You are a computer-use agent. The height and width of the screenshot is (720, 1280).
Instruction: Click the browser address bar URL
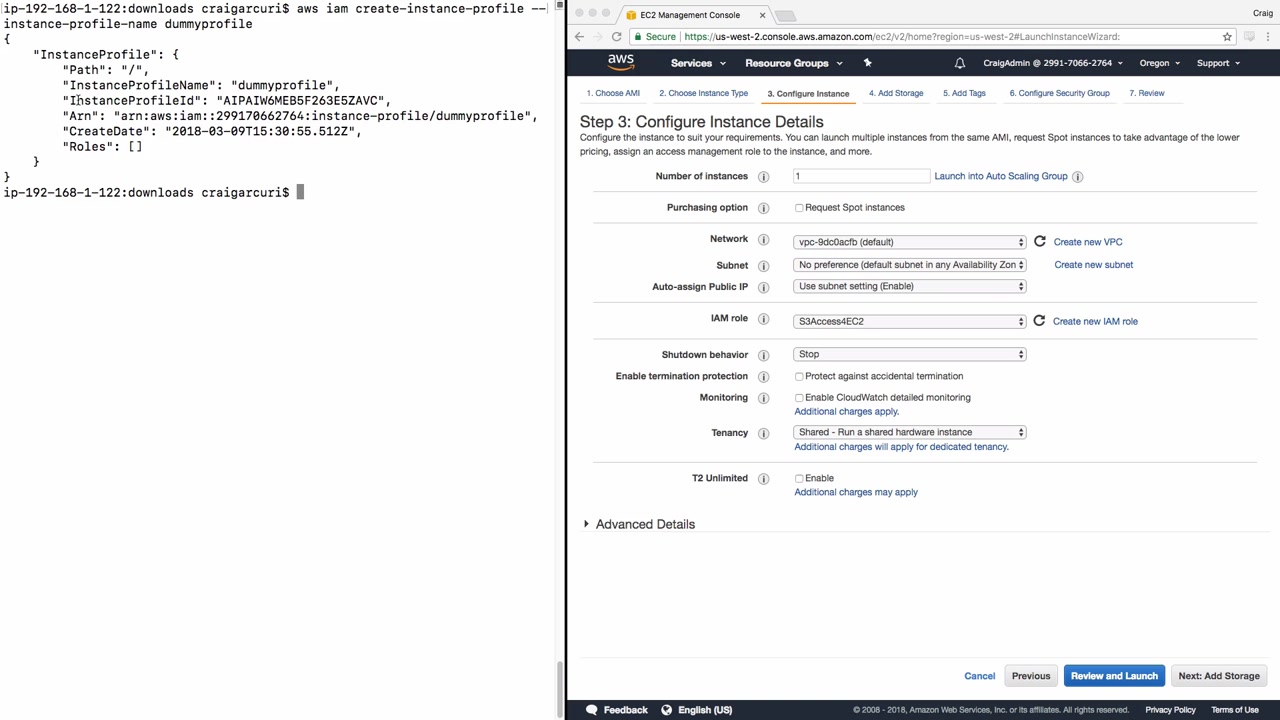pos(902,37)
